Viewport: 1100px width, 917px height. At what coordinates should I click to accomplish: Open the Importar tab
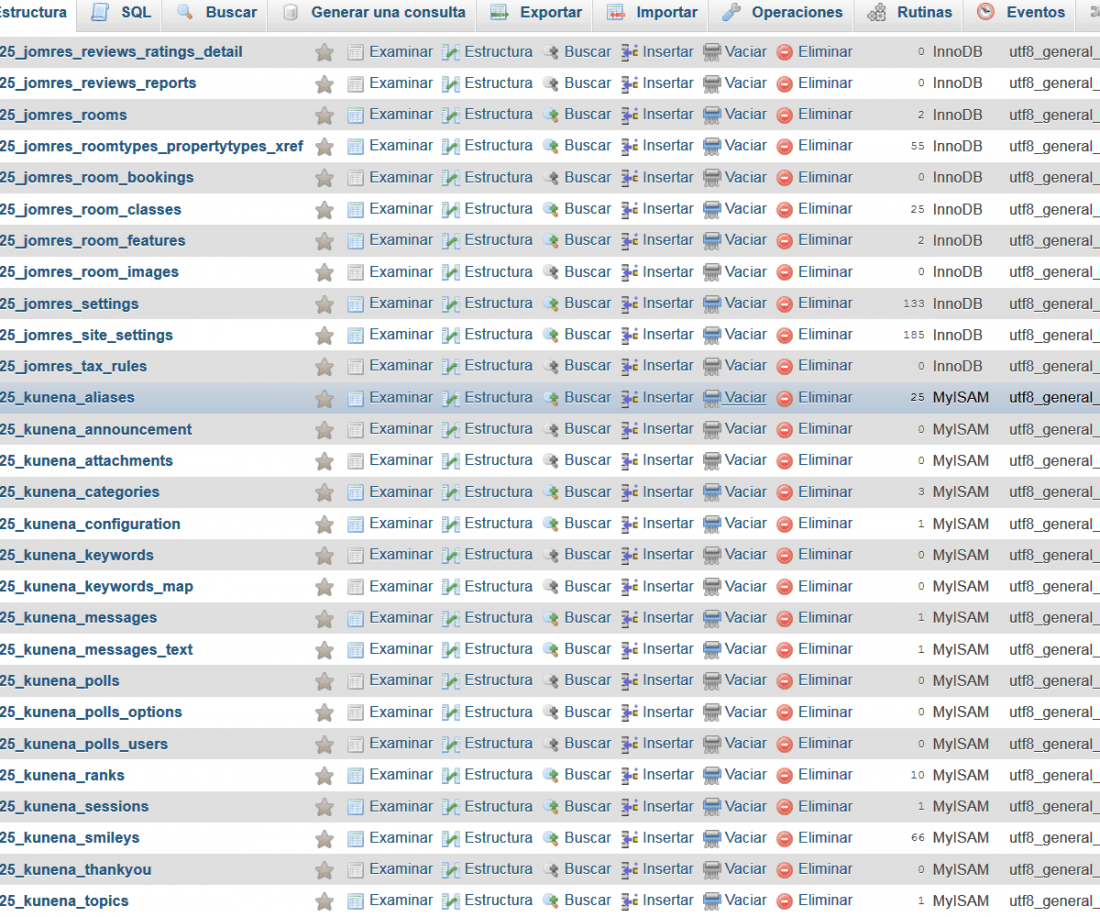pyautogui.click(x=652, y=13)
